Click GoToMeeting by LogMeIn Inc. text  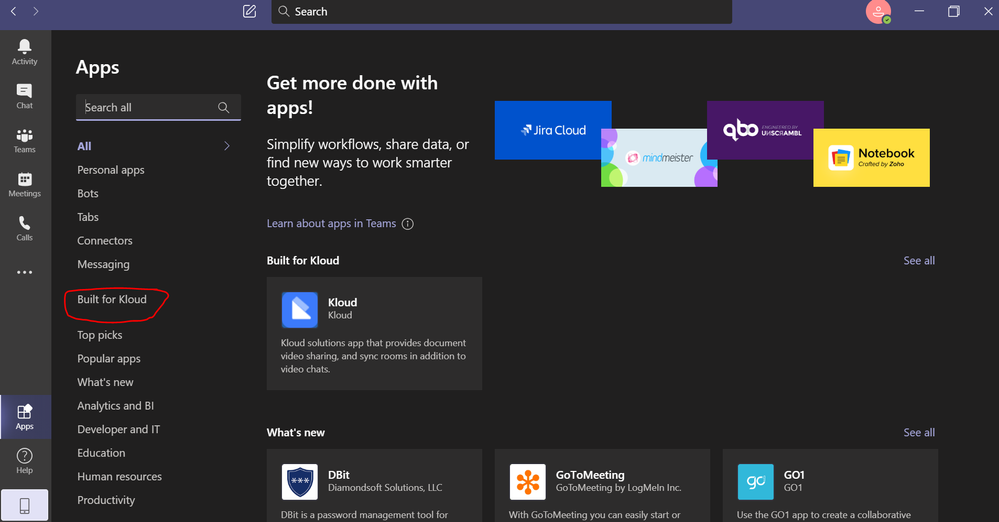[619, 488]
